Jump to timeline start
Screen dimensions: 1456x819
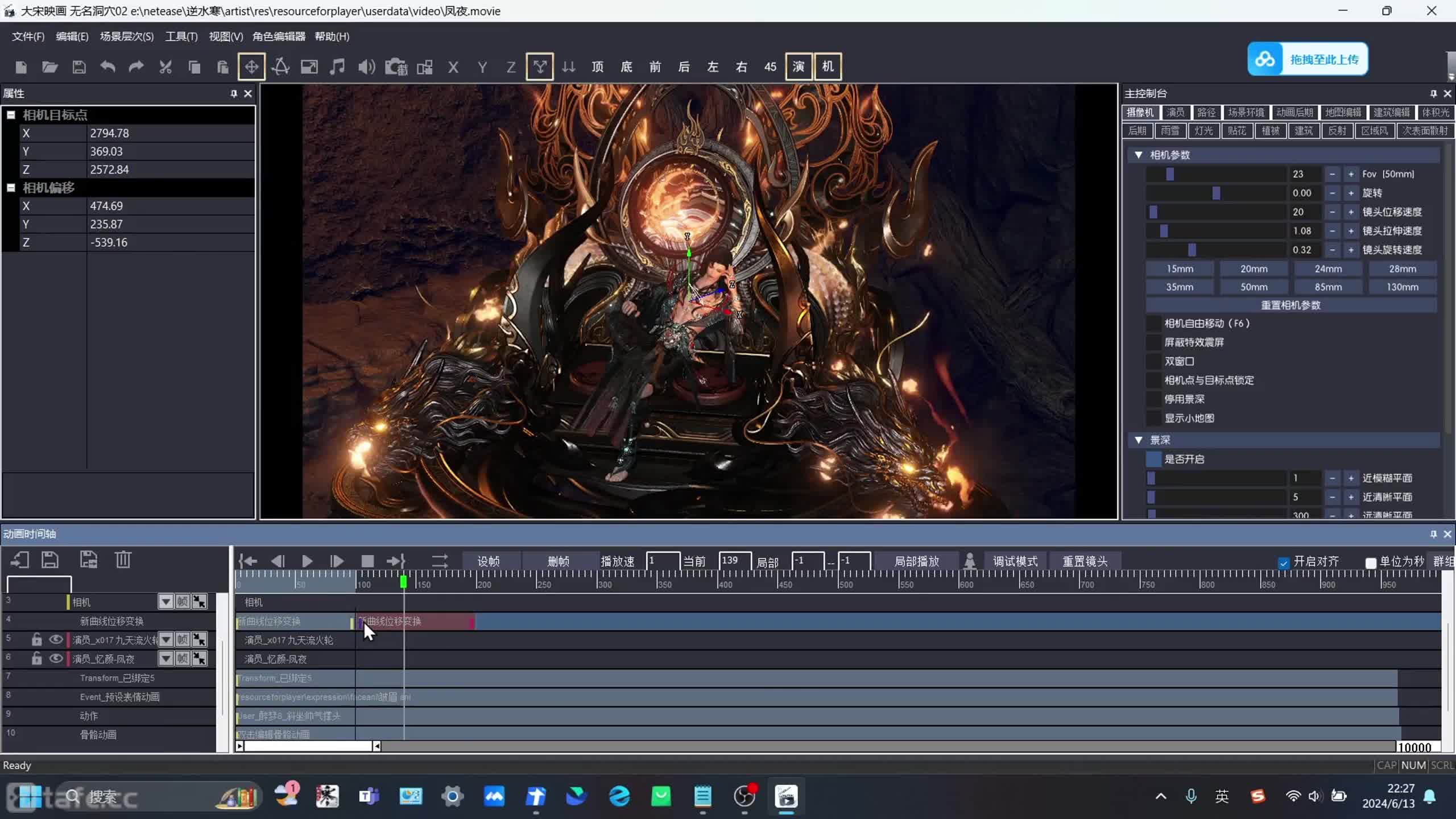click(247, 561)
